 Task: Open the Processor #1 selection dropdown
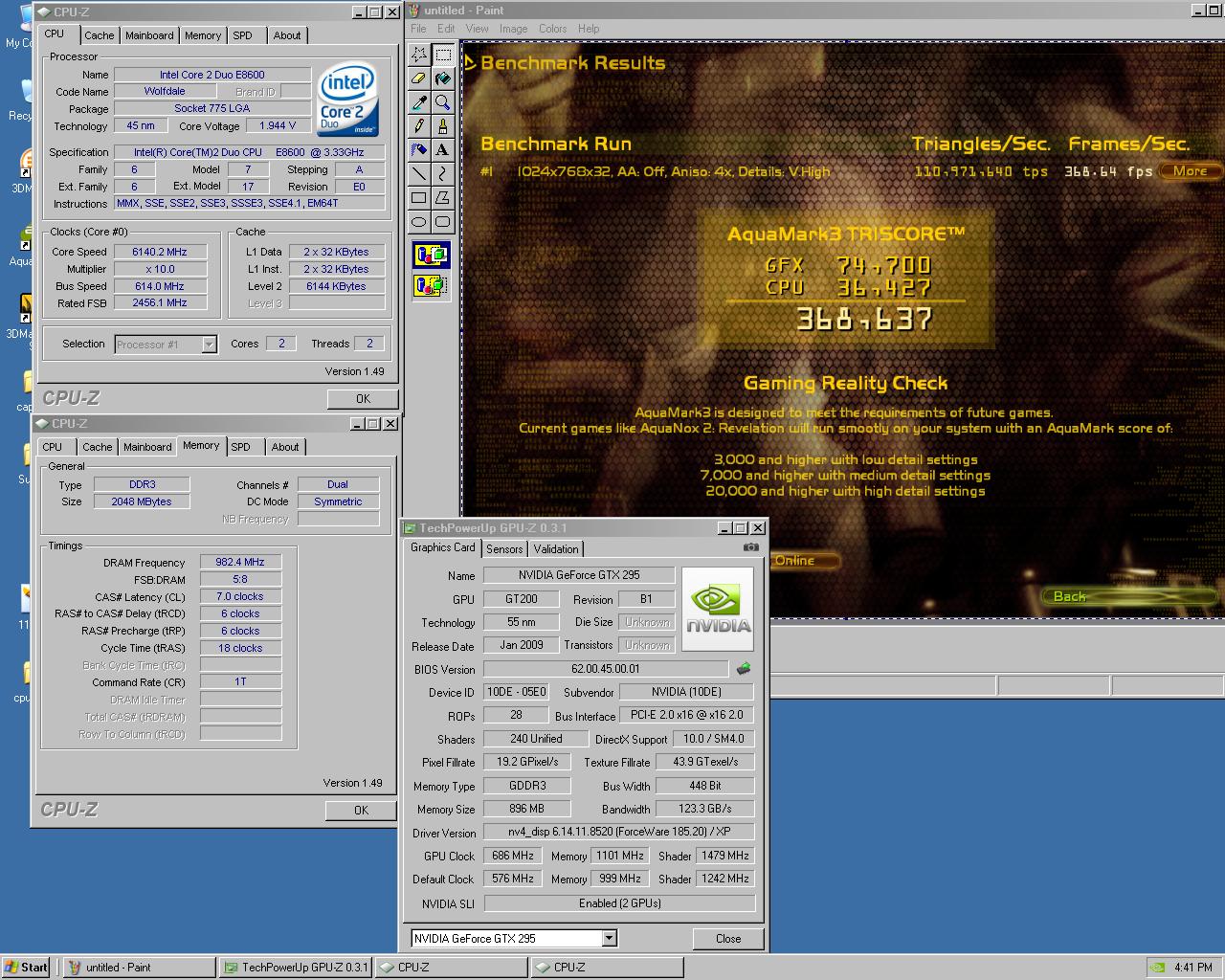(209, 345)
